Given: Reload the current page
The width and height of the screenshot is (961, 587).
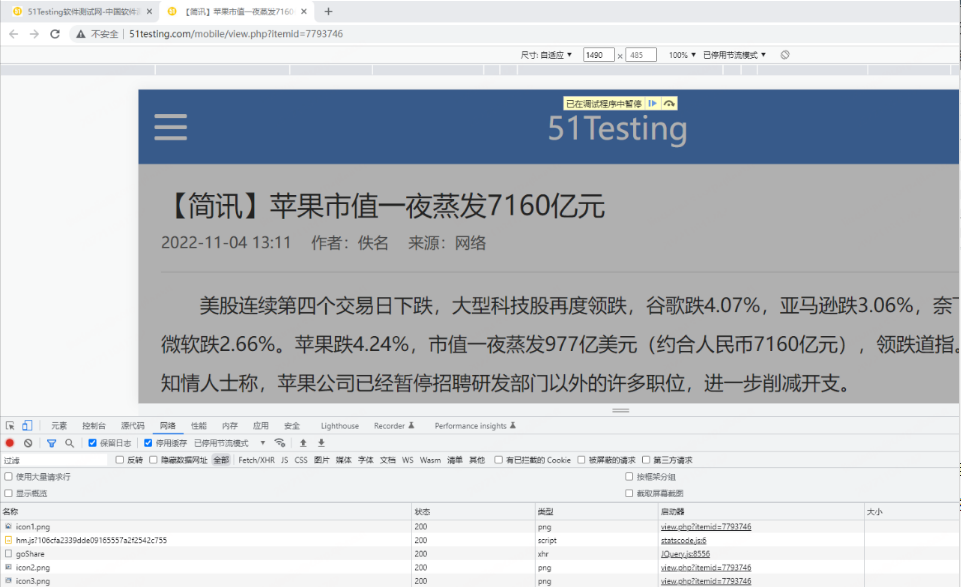Looking at the screenshot, I should coord(55,34).
